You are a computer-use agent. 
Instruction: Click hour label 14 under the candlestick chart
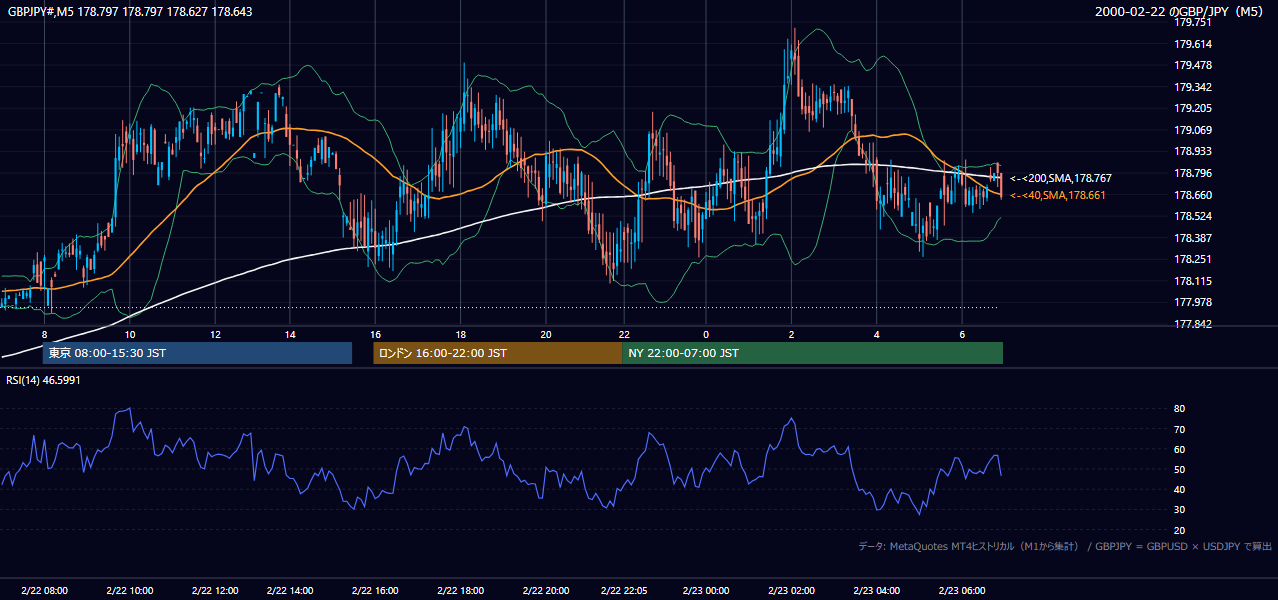point(290,334)
